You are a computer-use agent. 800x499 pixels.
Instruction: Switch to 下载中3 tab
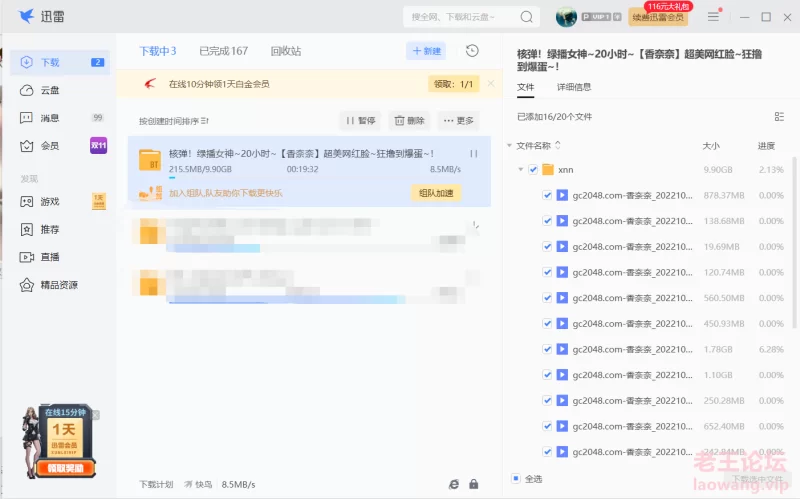[158, 51]
